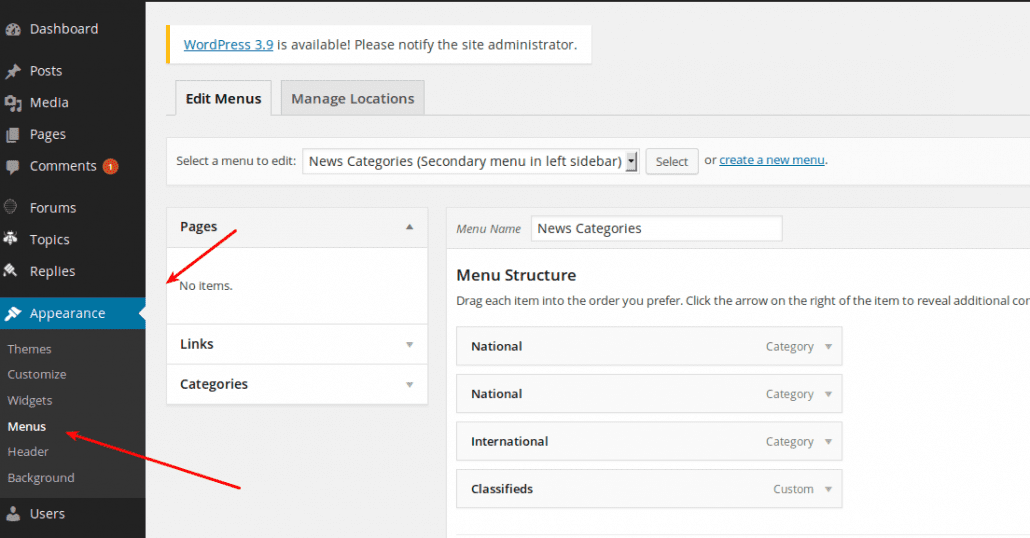Open Menus submenu item

(x=27, y=426)
